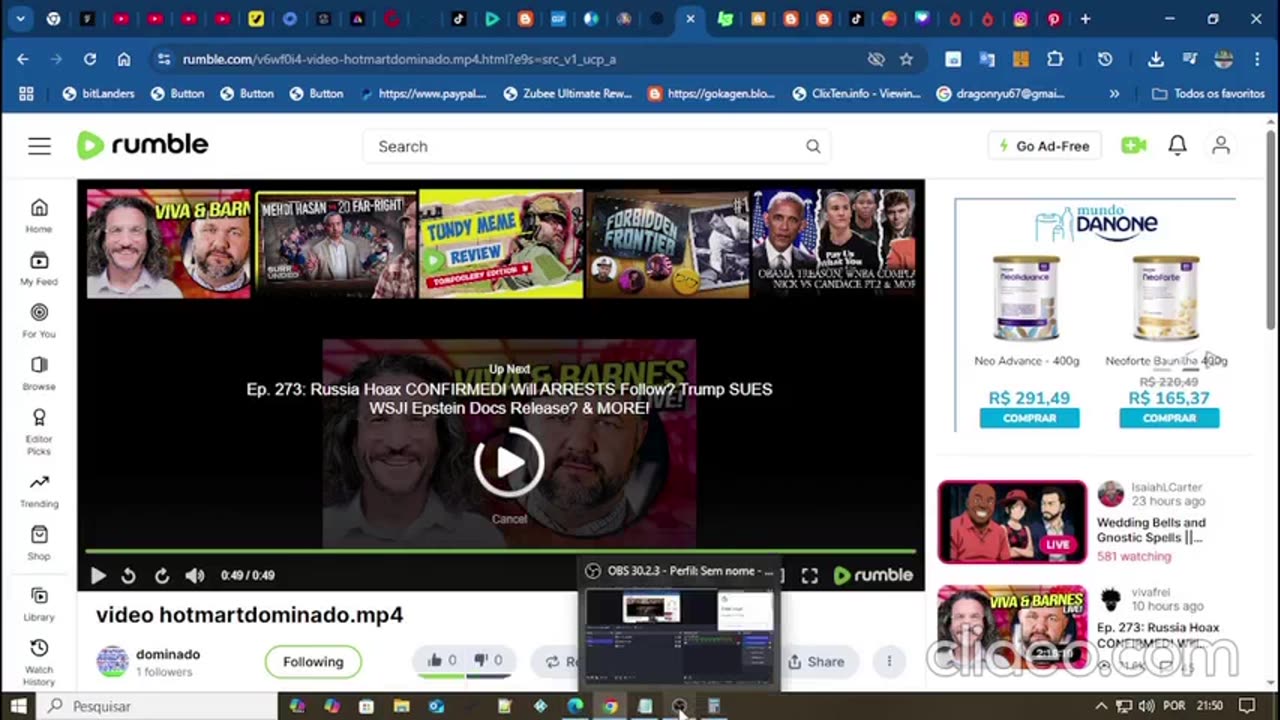
Task: Click the Rumble logo
Action: click(x=143, y=145)
